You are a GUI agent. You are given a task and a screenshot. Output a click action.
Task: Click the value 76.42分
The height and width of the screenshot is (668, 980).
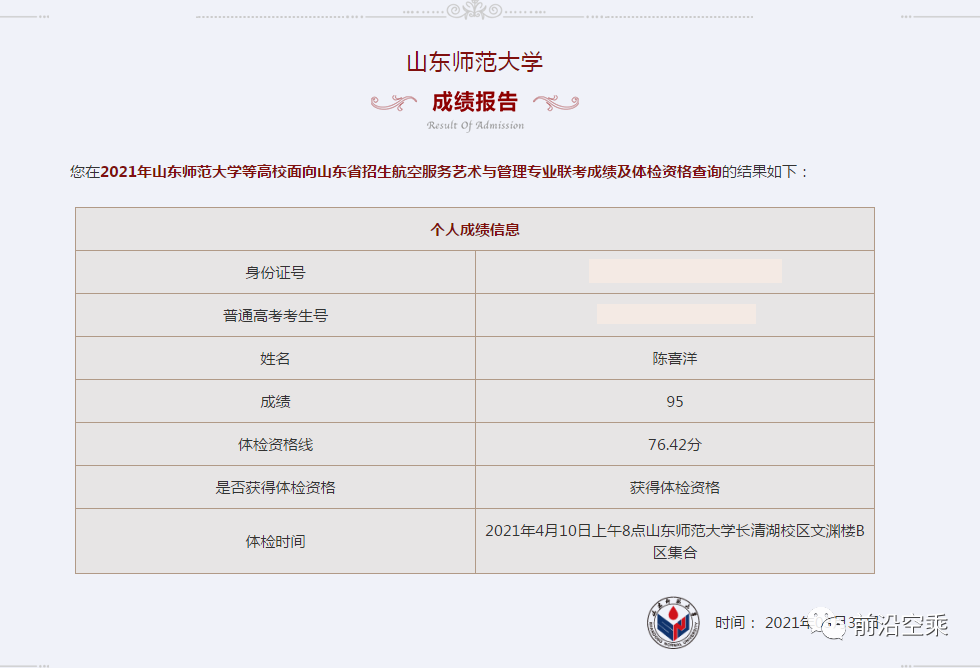[x=675, y=444]
